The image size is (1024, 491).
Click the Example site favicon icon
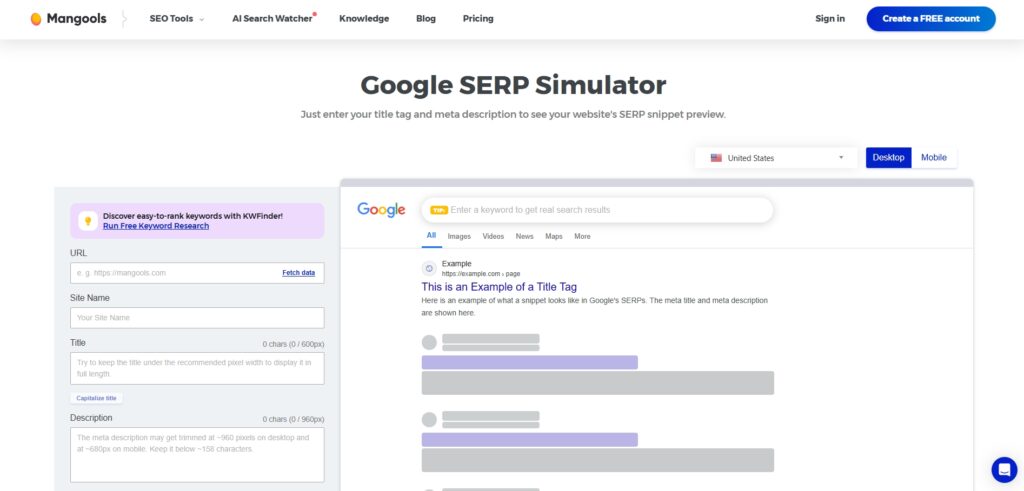coord(429,268)
